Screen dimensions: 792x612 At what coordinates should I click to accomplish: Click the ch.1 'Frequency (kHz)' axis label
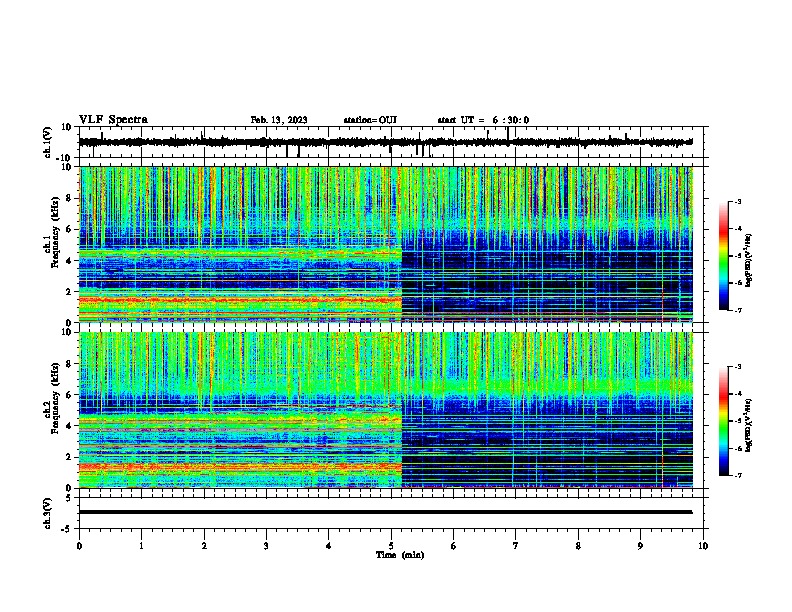(x=55, y=234)
